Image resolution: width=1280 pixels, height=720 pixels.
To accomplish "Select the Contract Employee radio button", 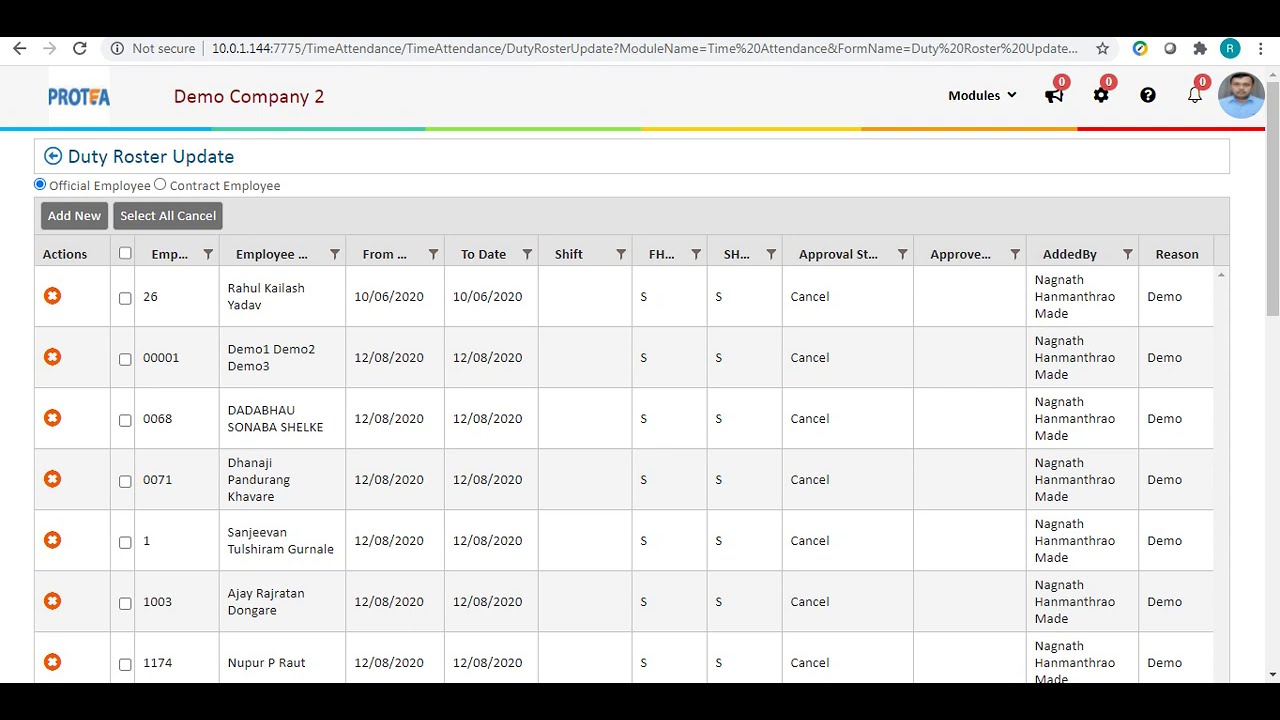I will tap(160, 184).
